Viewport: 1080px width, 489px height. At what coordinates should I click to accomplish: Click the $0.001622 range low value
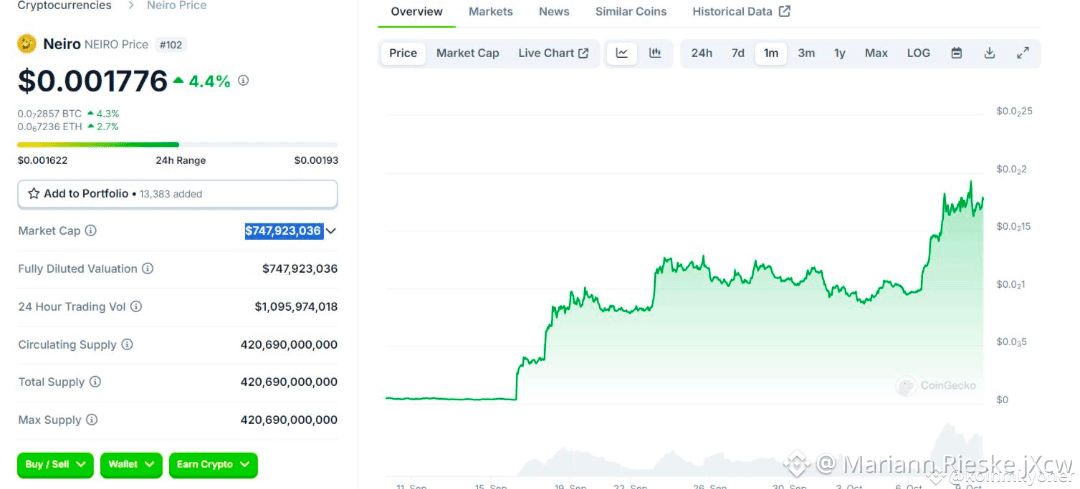point(43,160)
